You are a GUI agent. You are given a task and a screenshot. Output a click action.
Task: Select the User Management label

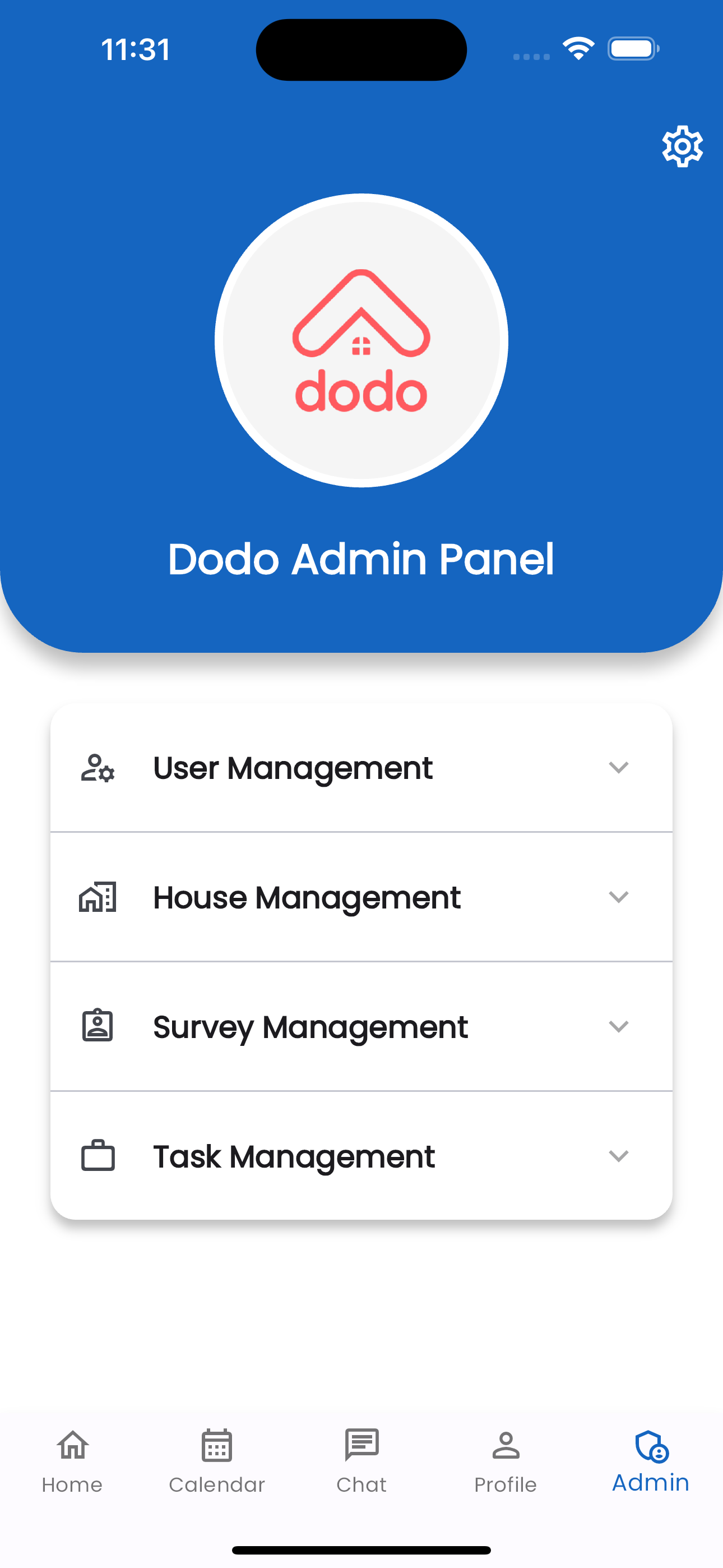293,768
